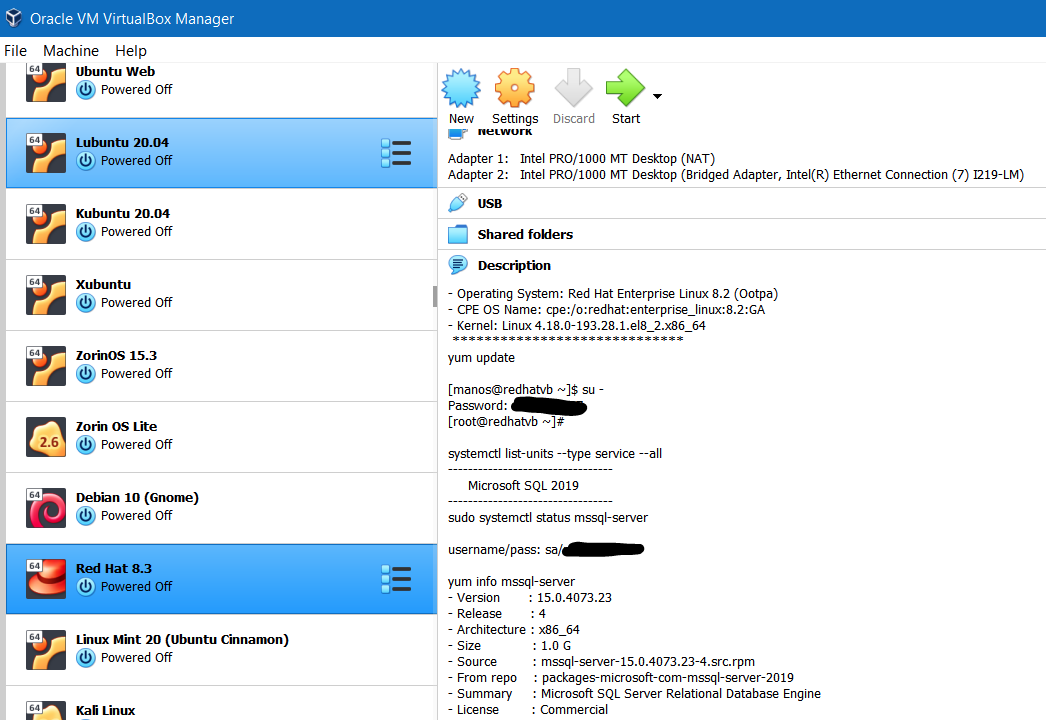Click the Lubuntu 20.04 OS icon

pyautogui.click(x=46, y=153)
